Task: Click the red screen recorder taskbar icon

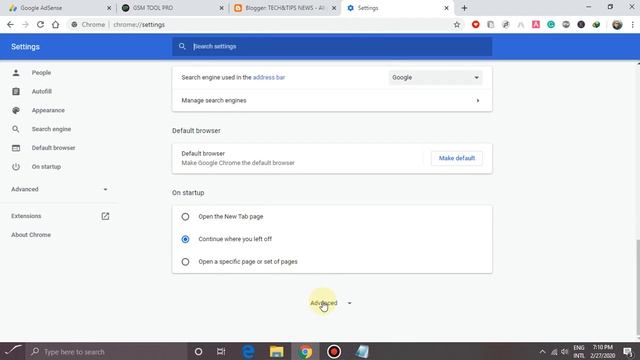Action: pyautogui.click(x=334, y=351)
